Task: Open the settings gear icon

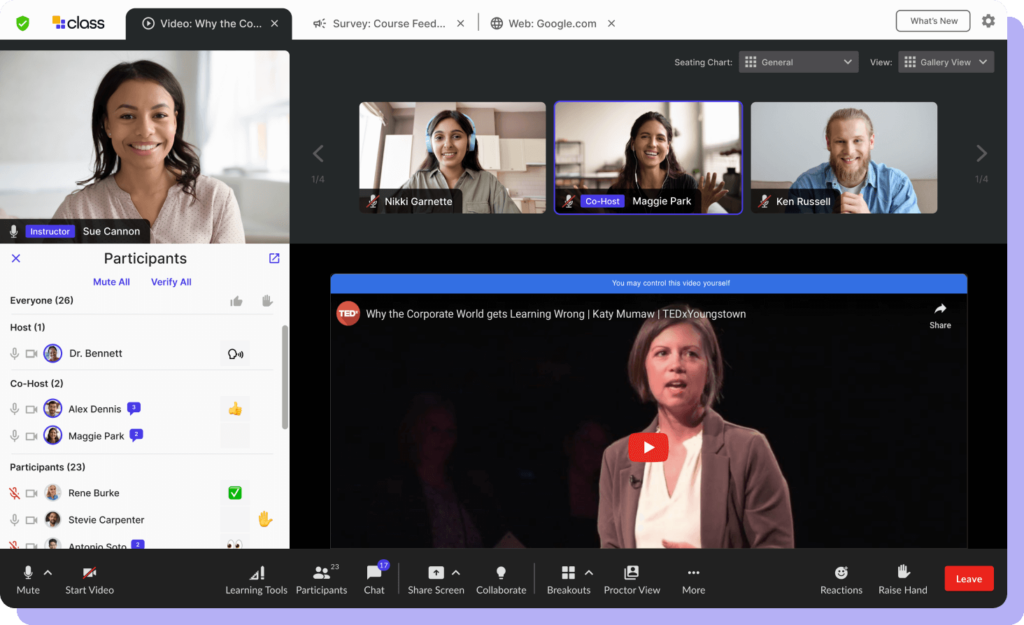Action: pyautogui.click(x=988, y=21)
